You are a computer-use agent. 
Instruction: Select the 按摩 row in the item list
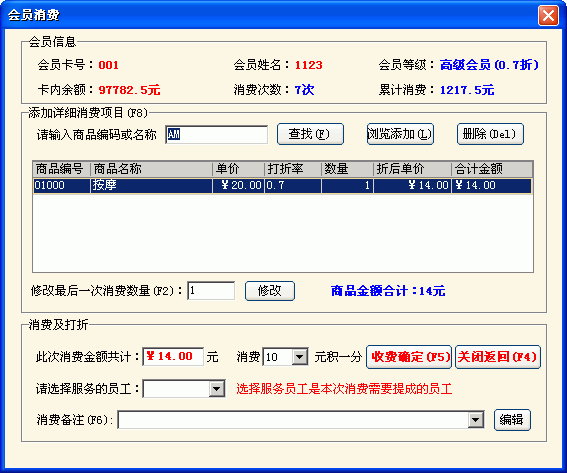282,186
